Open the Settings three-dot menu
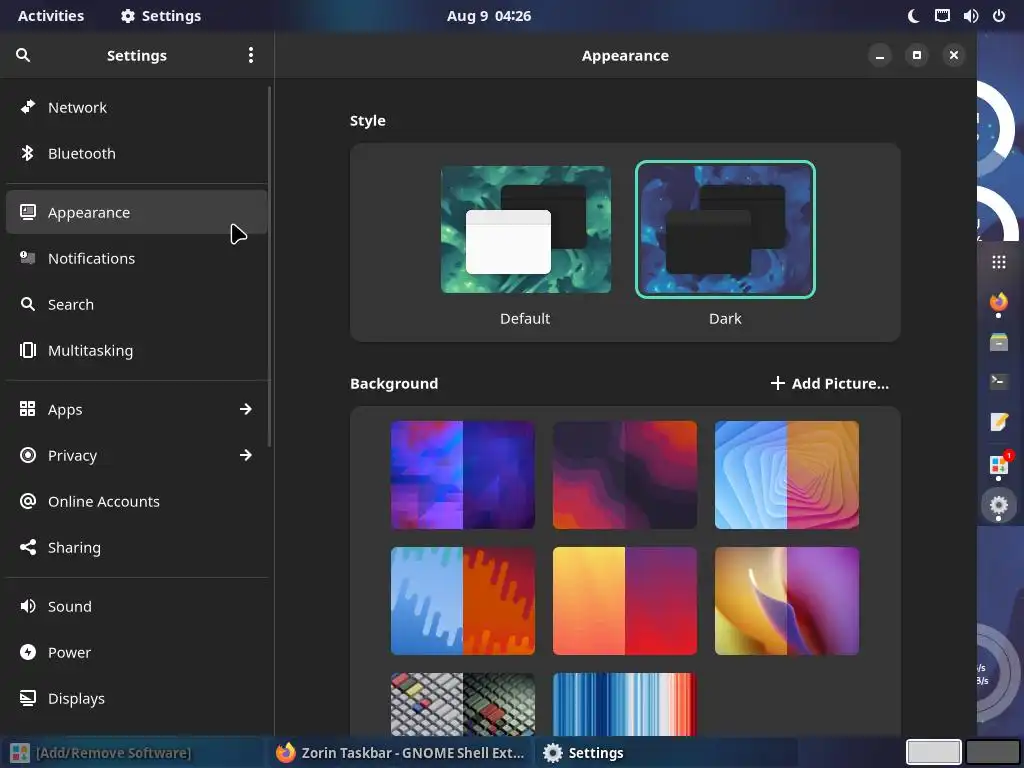Viewport: 1024px width, 768px height. pos(251,56)
